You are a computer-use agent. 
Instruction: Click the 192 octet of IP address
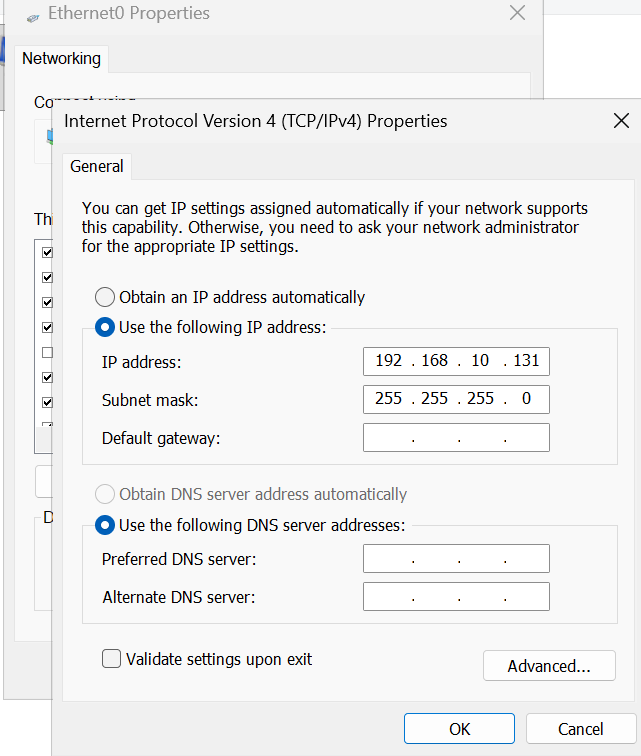(387, 361)
